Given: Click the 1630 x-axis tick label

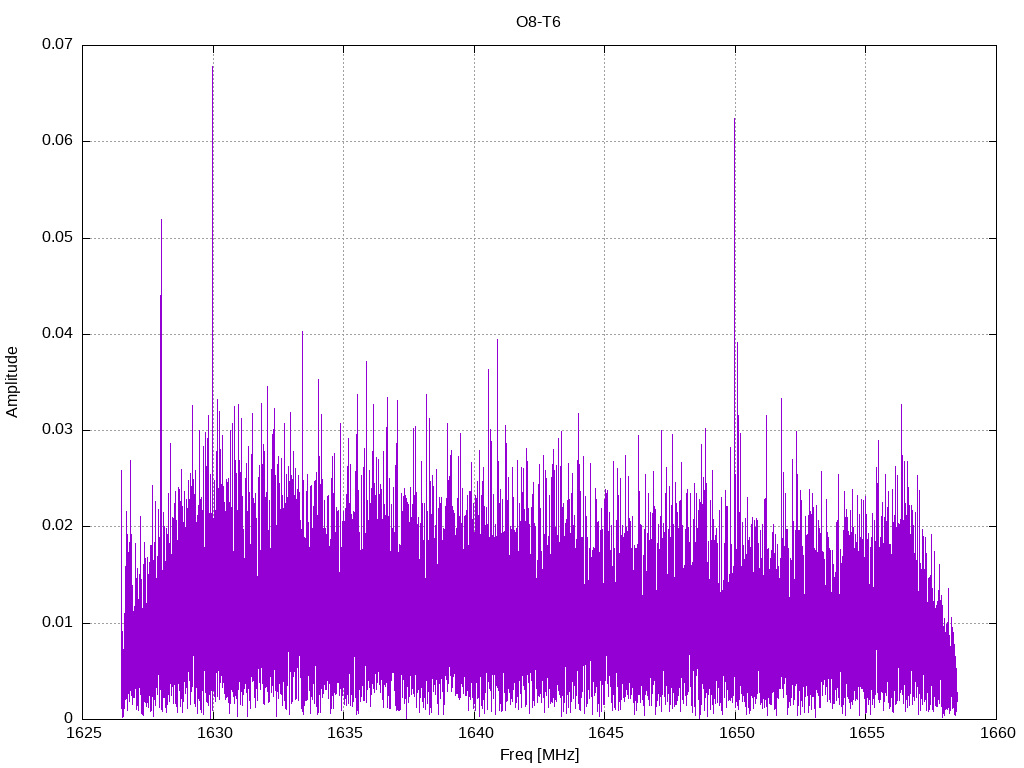Looking at the screenshot, I should tap(213, 733).
